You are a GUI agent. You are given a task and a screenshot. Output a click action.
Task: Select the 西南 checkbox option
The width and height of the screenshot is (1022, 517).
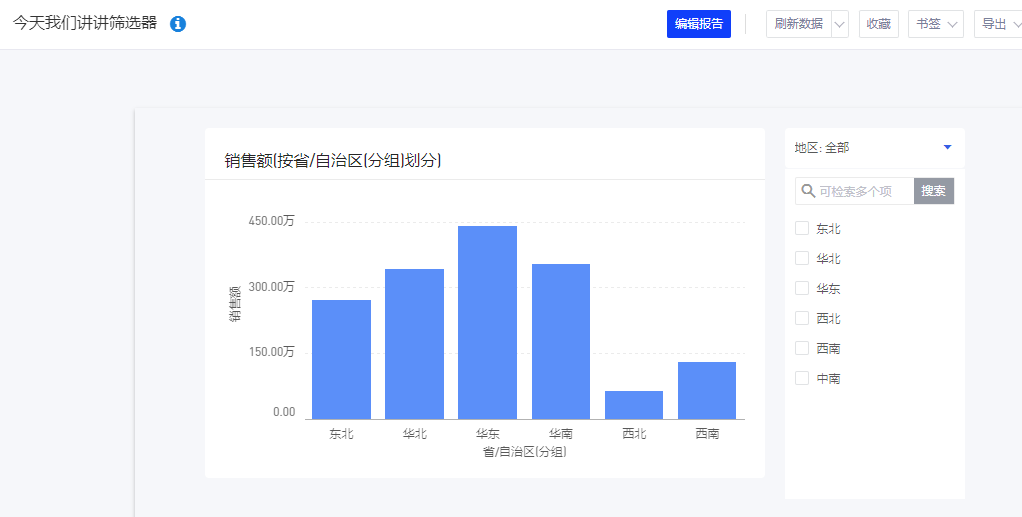(802, 348)
